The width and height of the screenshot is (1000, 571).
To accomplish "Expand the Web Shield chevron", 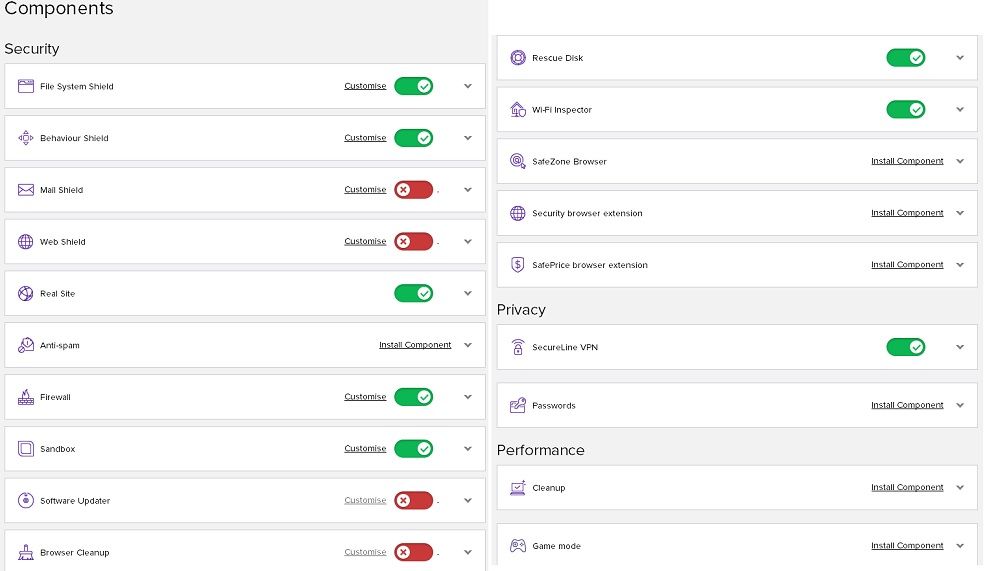I will tap(468, 241).
